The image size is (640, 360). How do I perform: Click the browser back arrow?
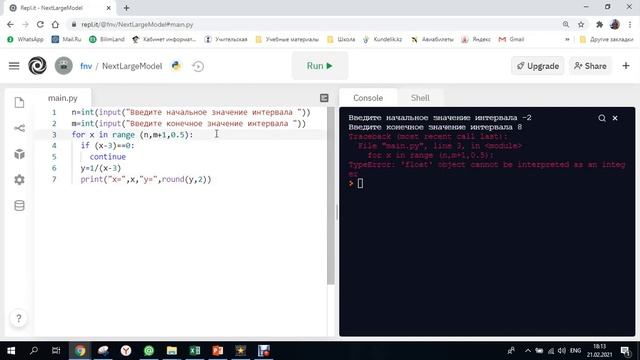(x=10, y=24)
